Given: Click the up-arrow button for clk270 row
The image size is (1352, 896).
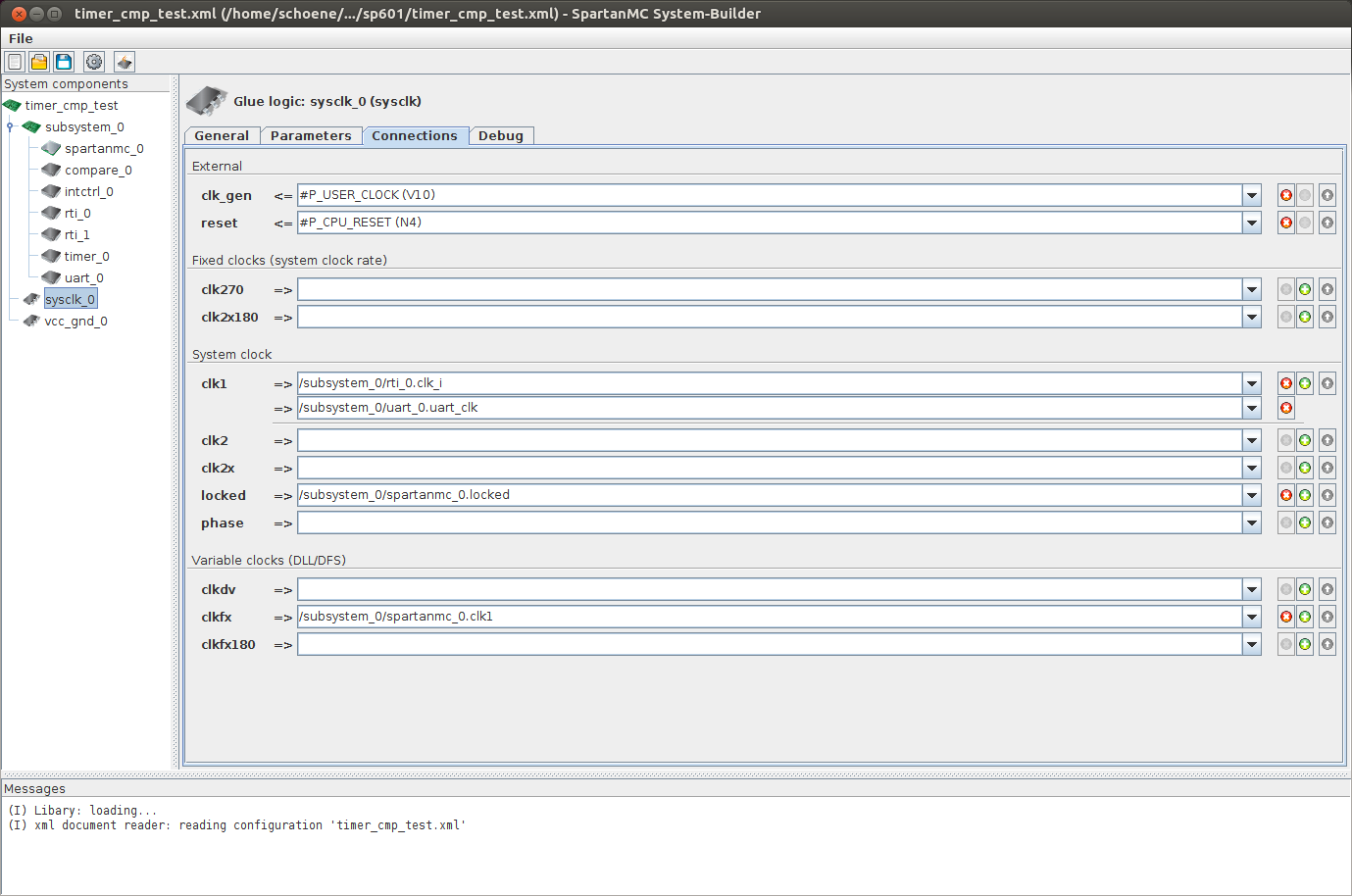Looking at the screenshot, I should [x=1327, y=289].
